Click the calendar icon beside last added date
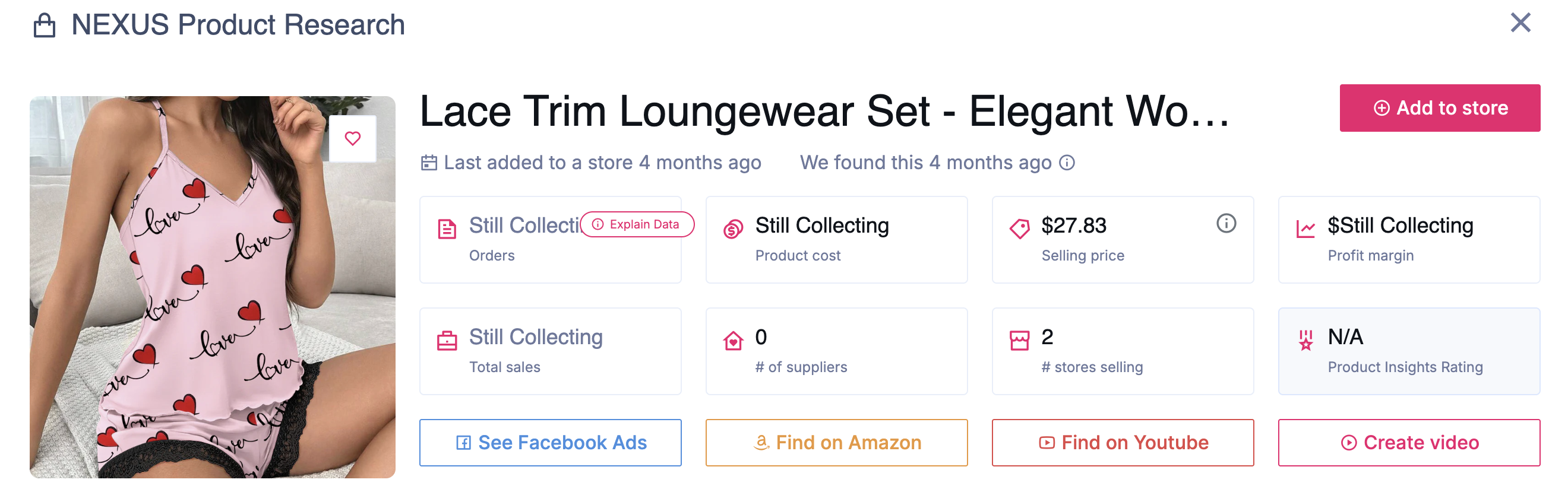The image size is (1568, 489). [429, 162]
